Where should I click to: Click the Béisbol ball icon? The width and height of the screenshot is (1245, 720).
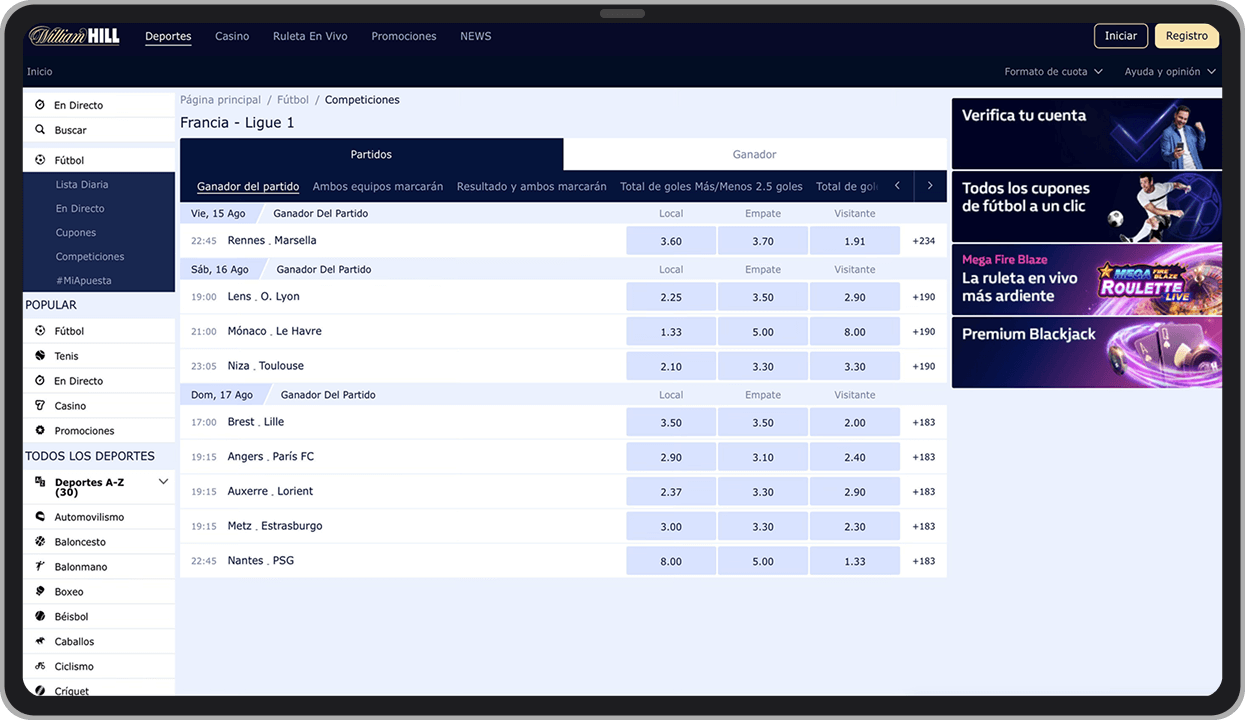point(40,617)
